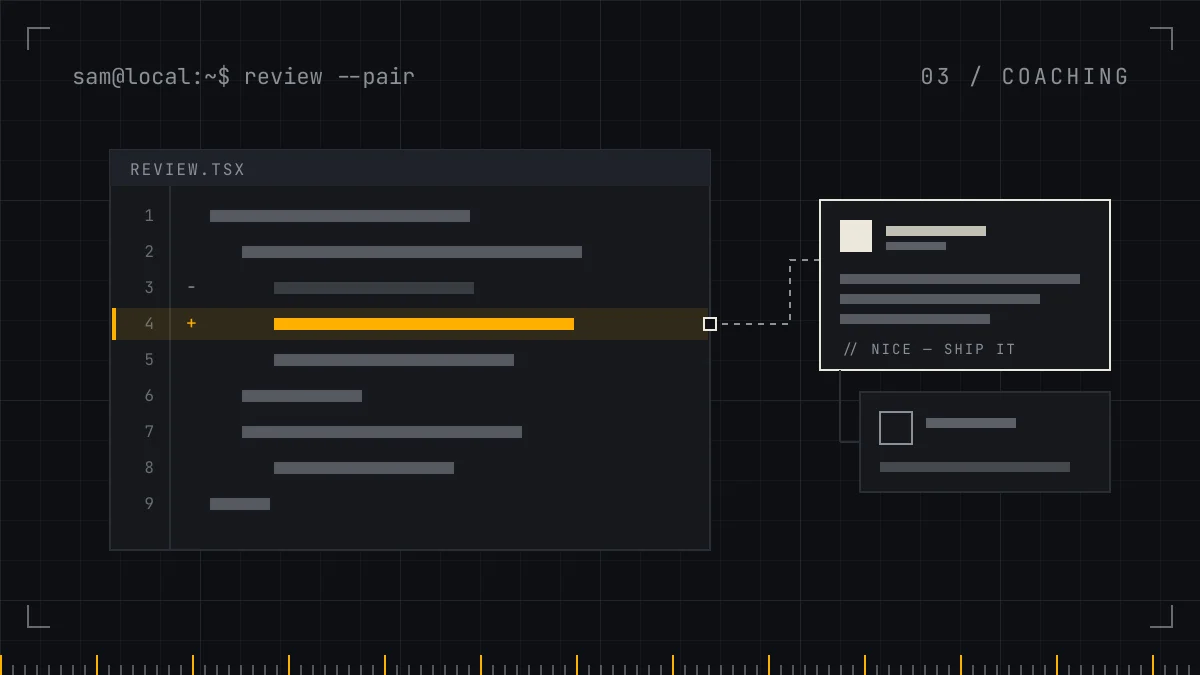This screenshot has width=1200, height=675.
Task: Click the small connector square beside line 4
Action: 710,324
